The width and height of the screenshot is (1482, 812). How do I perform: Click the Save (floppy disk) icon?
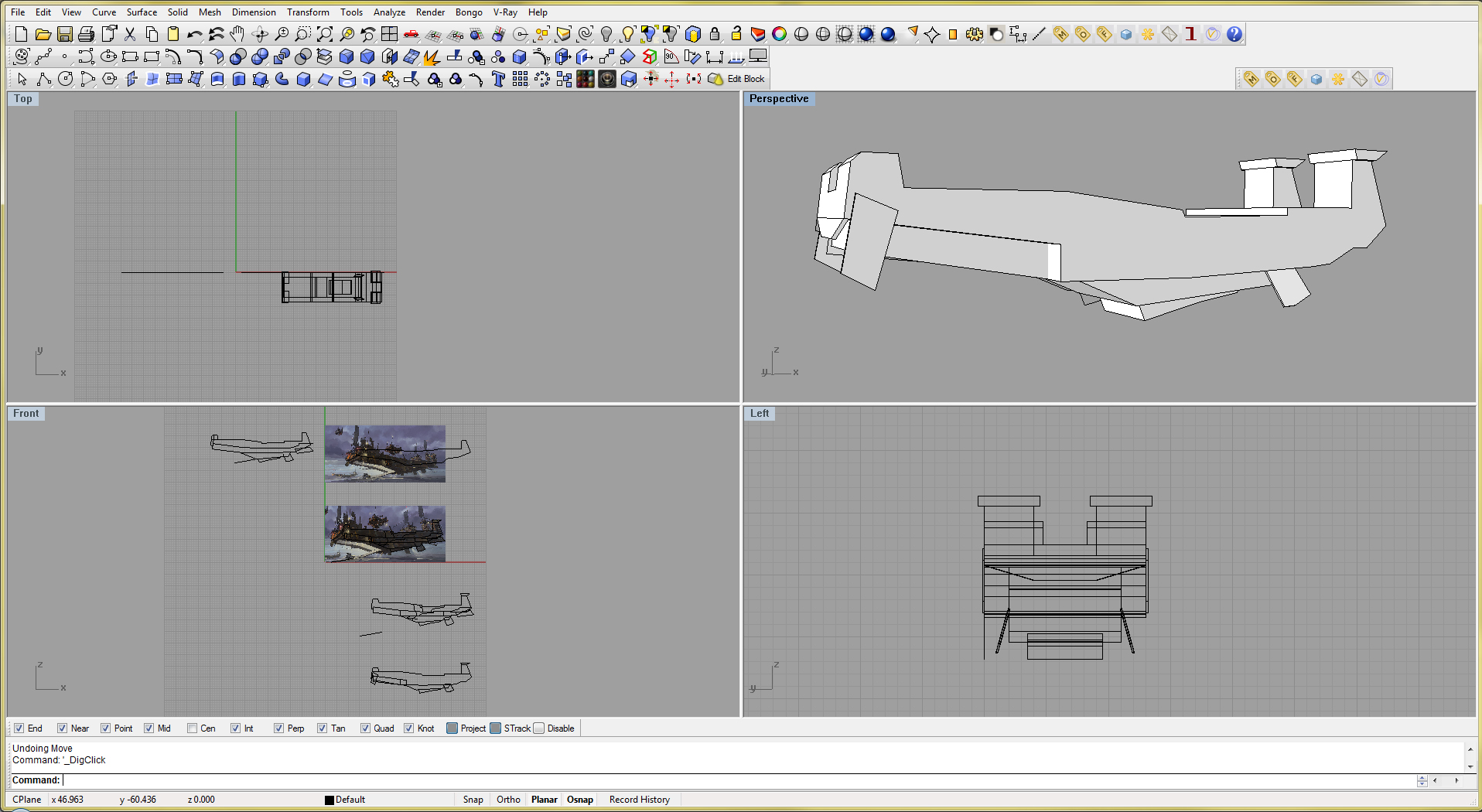[65, 34]
